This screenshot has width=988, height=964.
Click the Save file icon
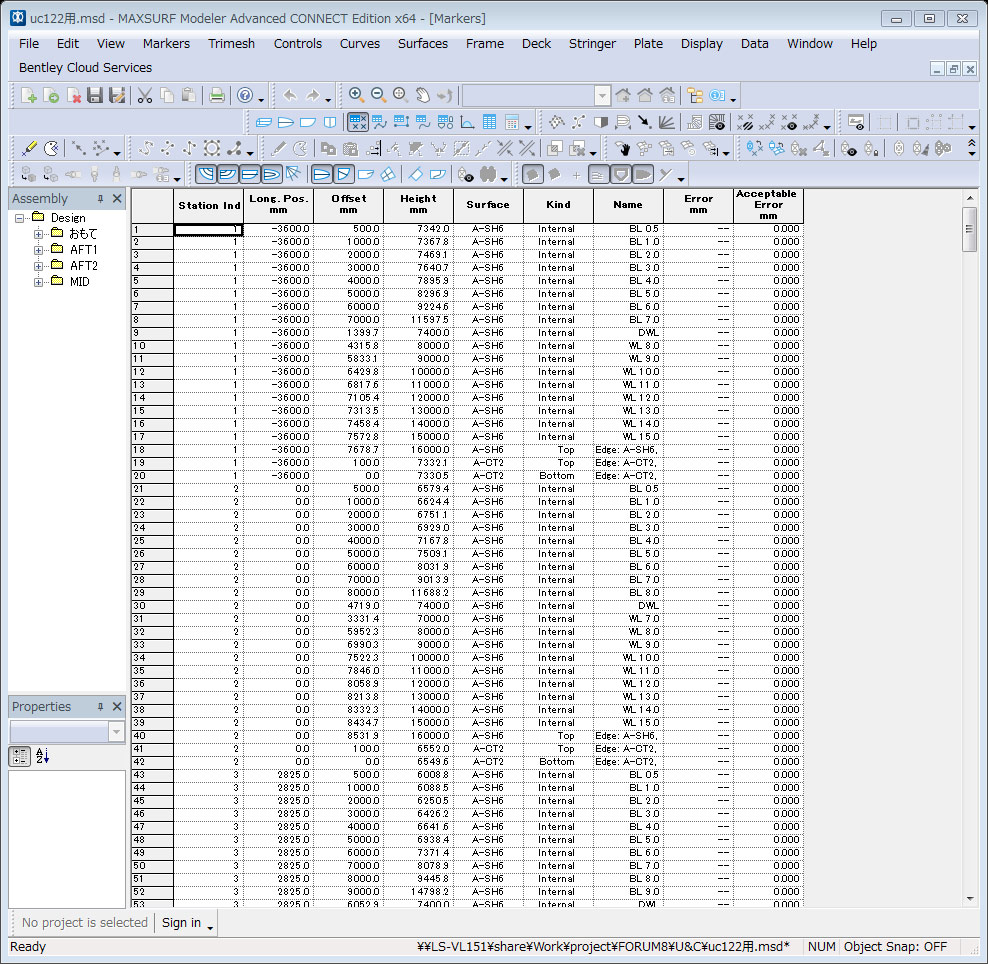click(x=95, y=96)
